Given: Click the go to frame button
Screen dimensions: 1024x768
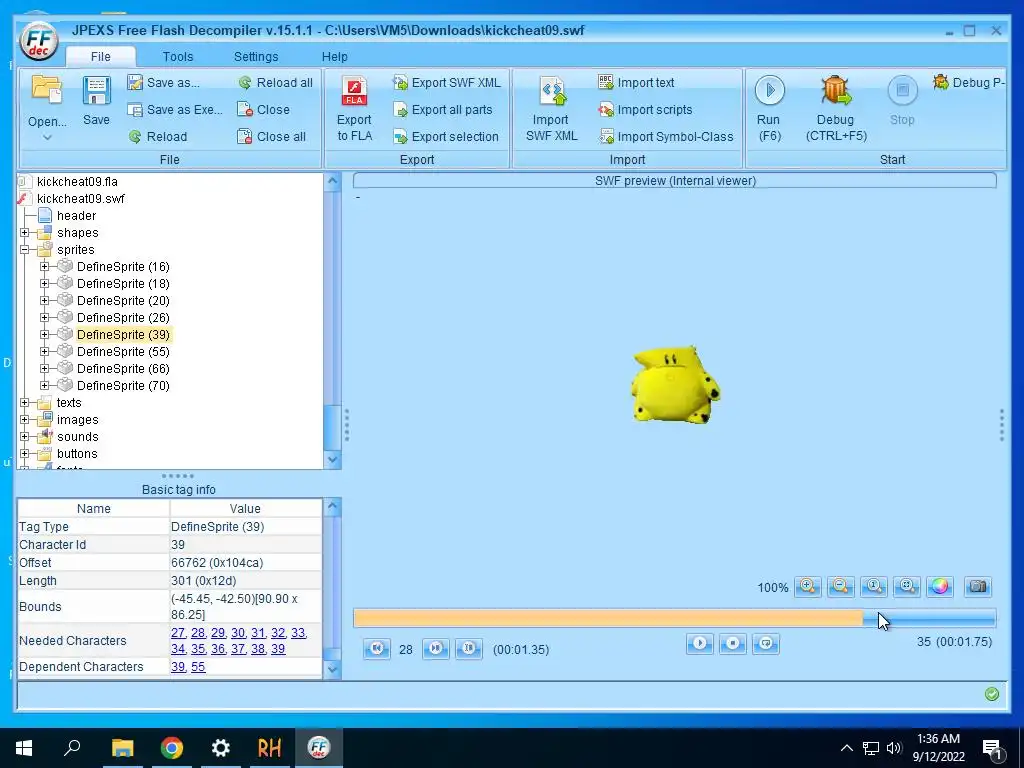Looking at the screenshot, I should click(469, 648).
